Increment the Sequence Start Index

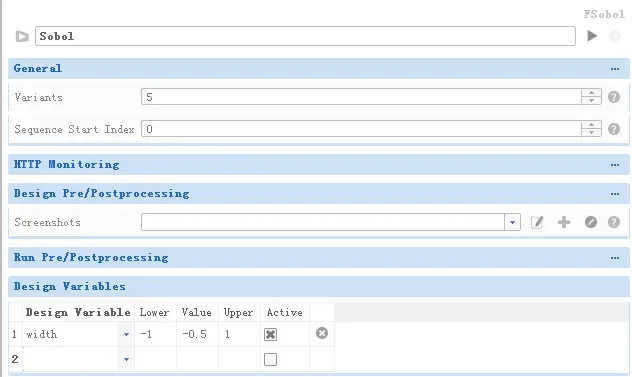tap(591, 125)
